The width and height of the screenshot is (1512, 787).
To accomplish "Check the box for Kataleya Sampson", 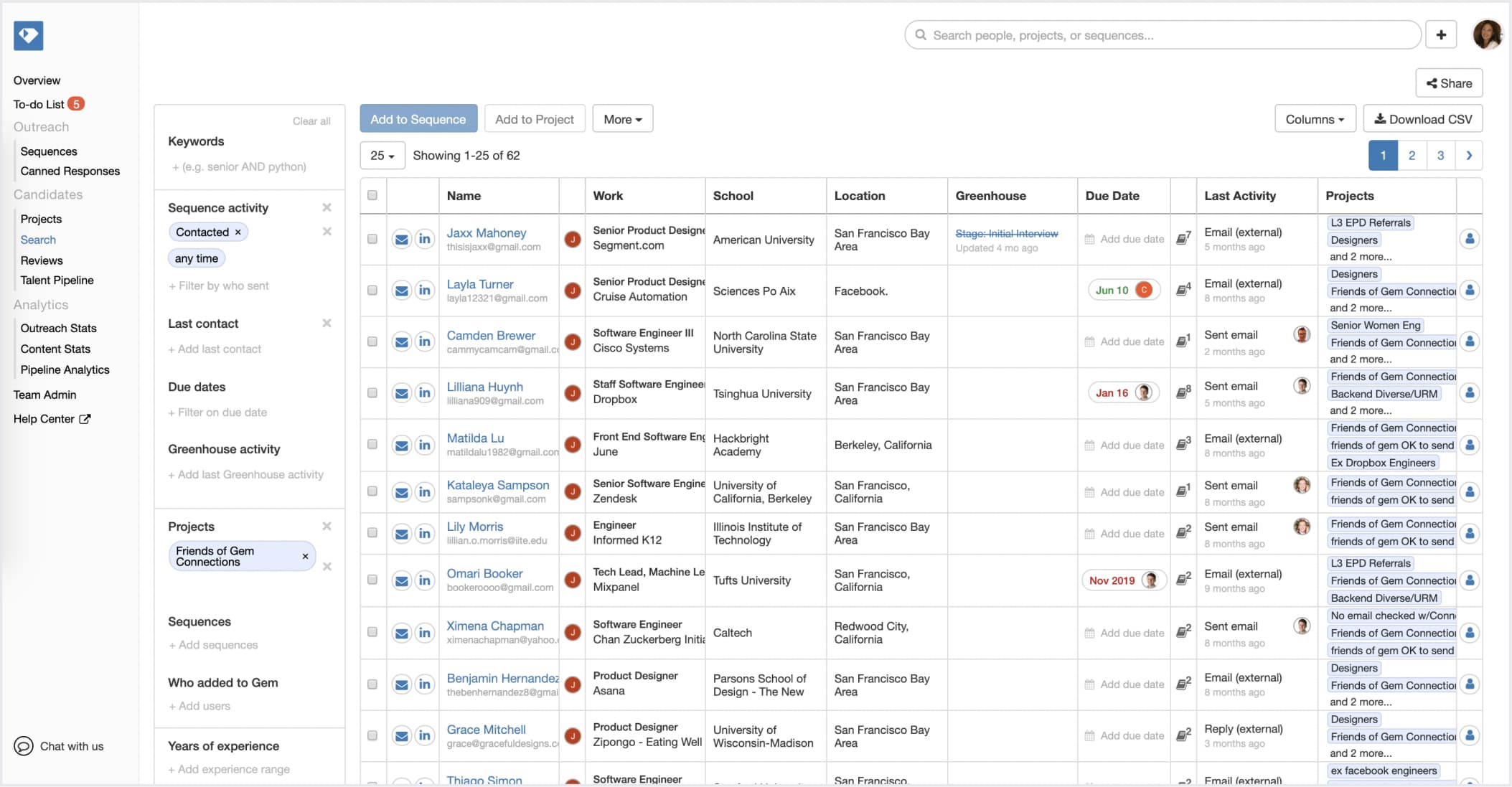I will (x=372, y=491).
